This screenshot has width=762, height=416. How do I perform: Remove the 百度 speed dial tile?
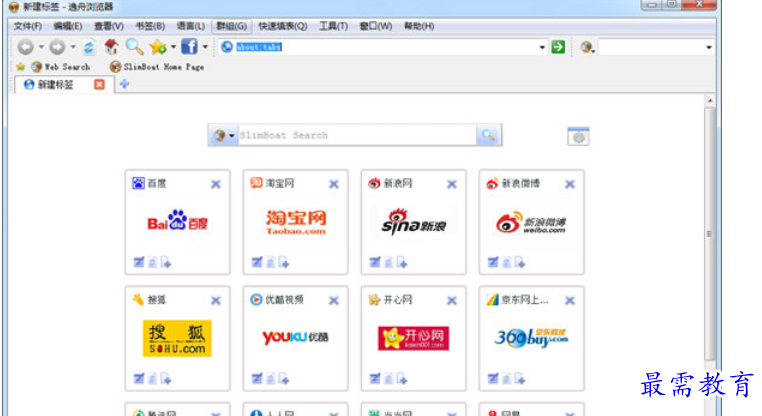pos(216,184)
